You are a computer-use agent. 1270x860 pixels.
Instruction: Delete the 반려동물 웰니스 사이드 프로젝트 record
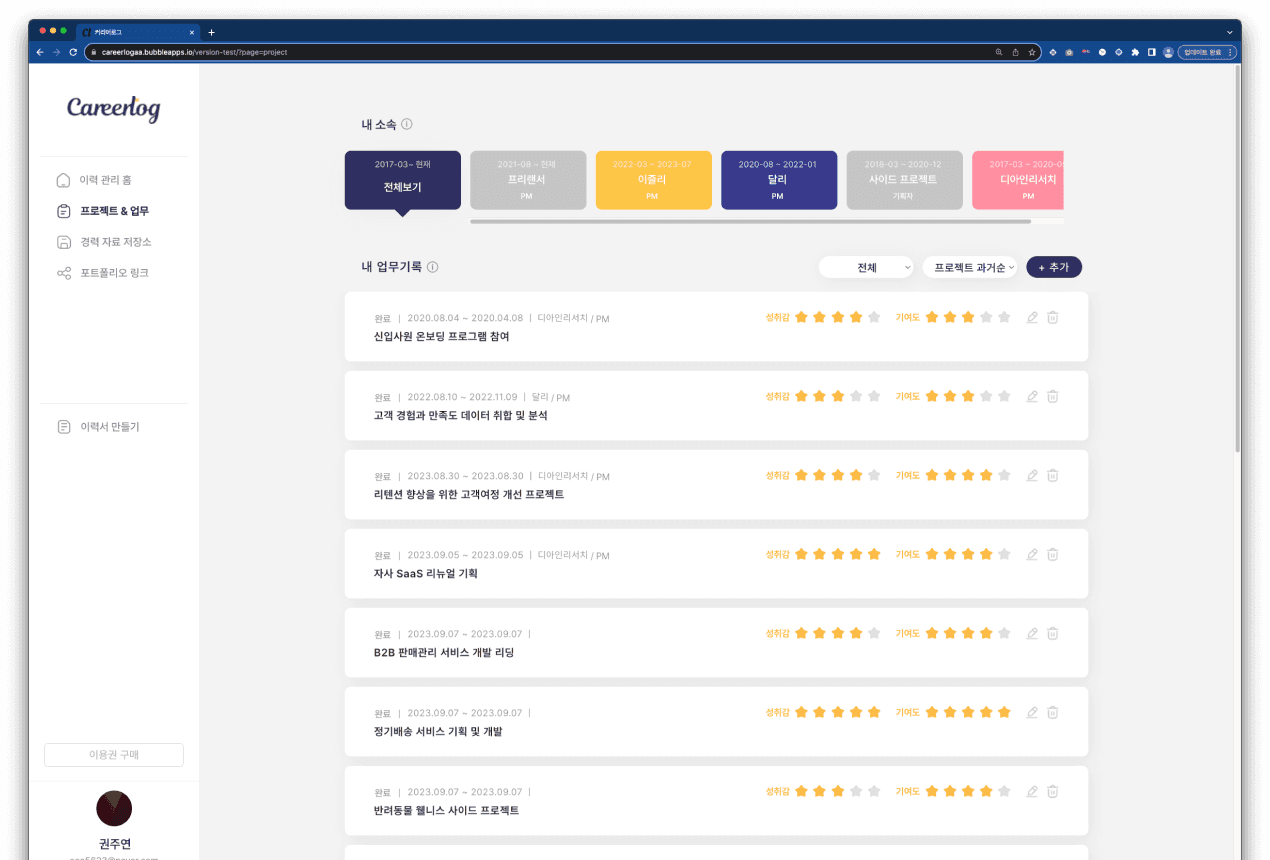click(1053, 791)
